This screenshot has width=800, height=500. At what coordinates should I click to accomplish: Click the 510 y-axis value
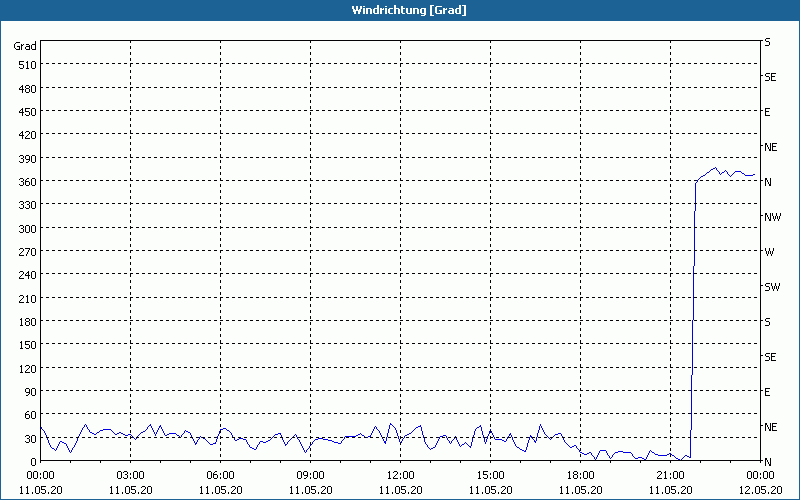point(28,65)
